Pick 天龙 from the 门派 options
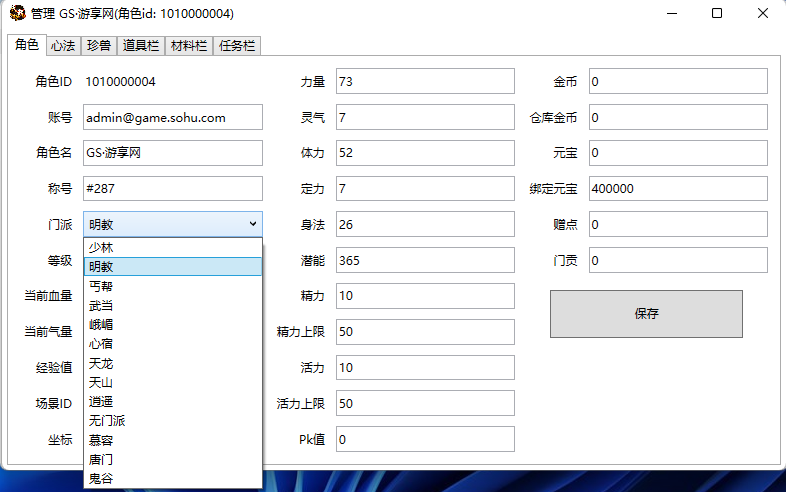786x492 pixels. click(x=101, y=363)
